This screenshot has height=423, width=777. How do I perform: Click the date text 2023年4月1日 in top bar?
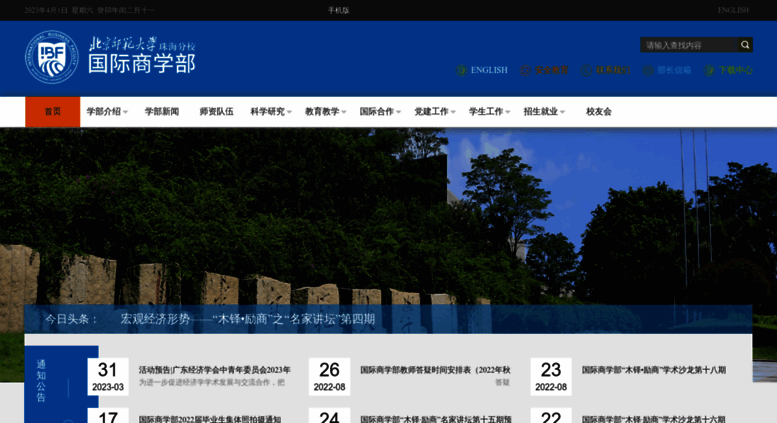(x=46, y=10)
